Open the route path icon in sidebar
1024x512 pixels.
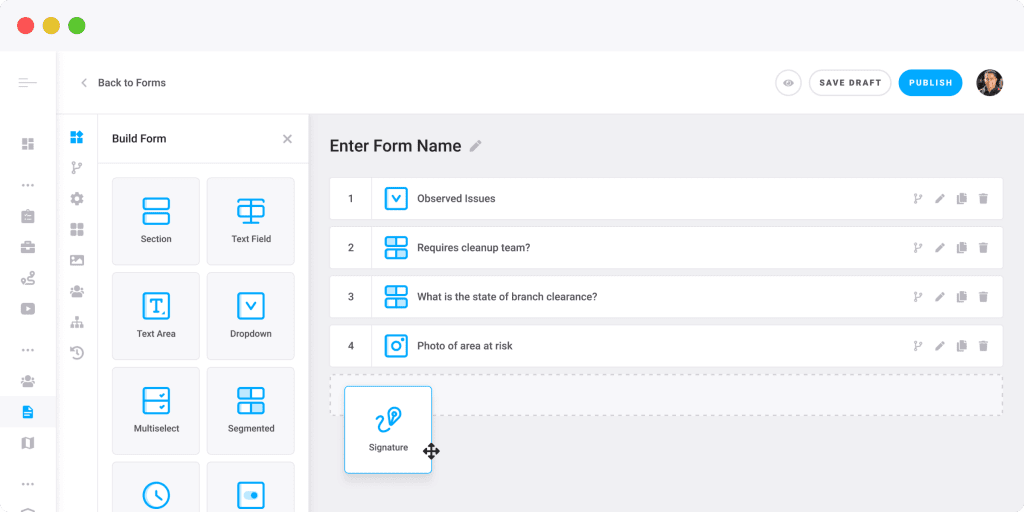(x=27, y=278)
